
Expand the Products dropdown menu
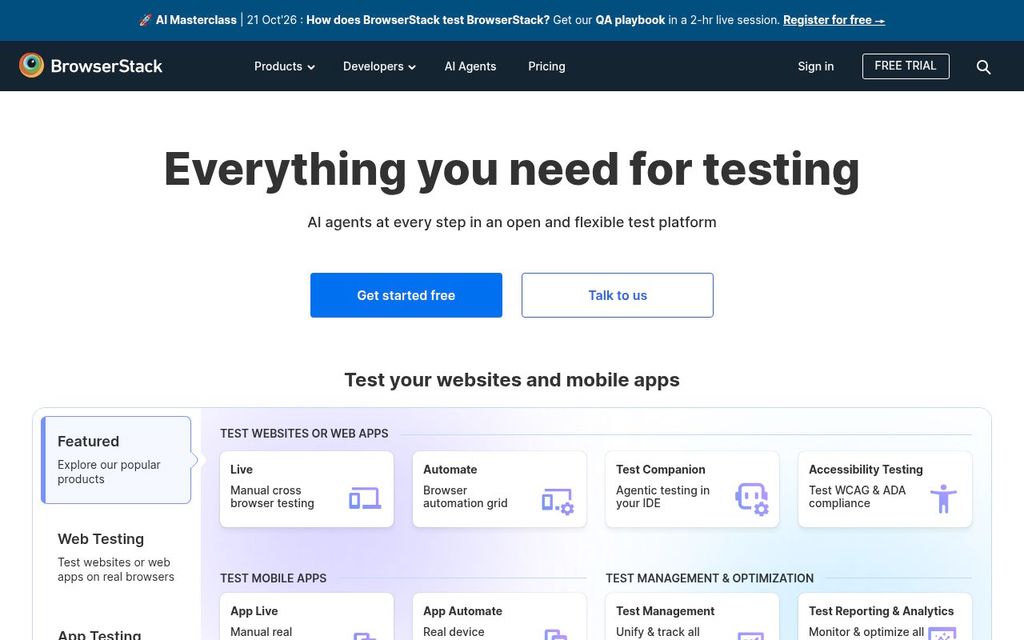coord(284,67)
